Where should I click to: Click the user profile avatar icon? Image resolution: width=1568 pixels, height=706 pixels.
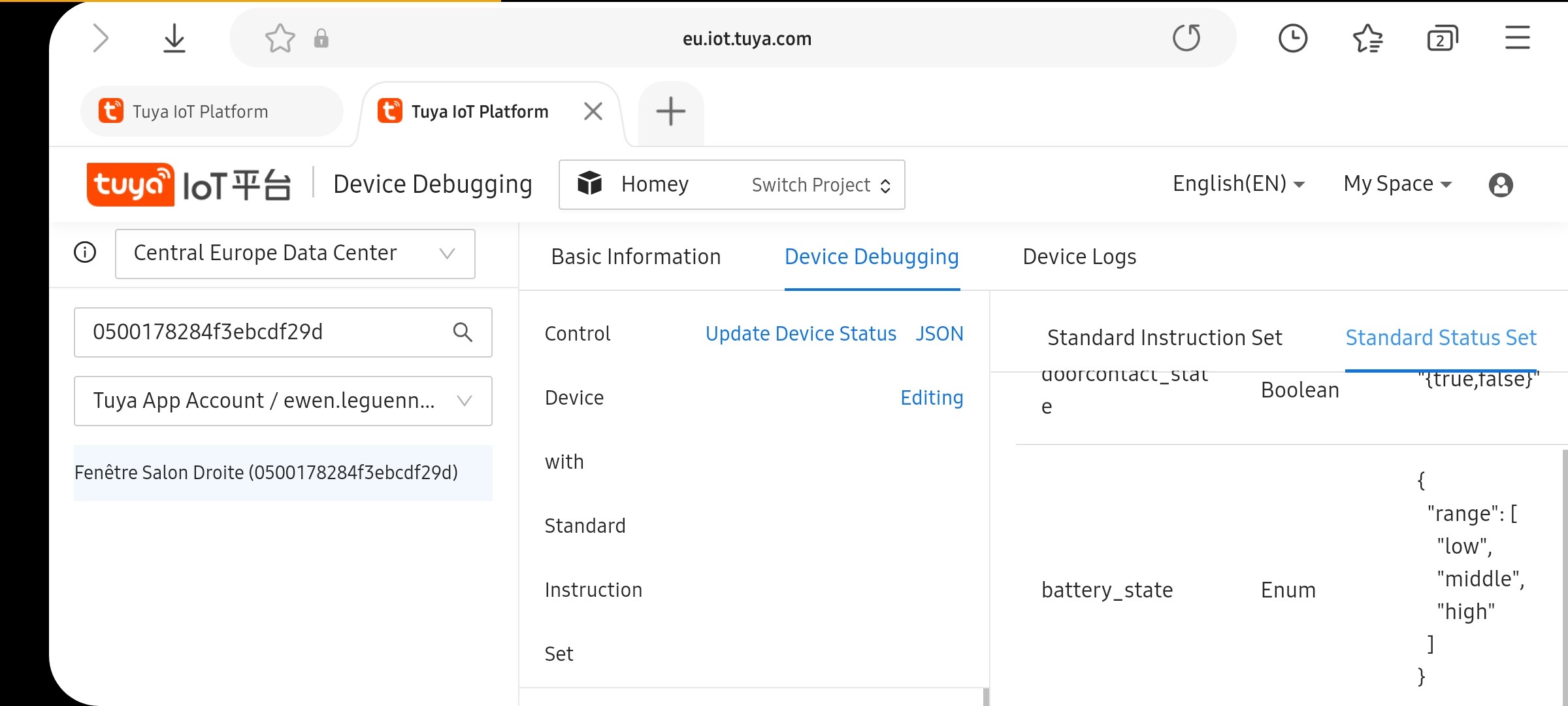pos(1500,185)
